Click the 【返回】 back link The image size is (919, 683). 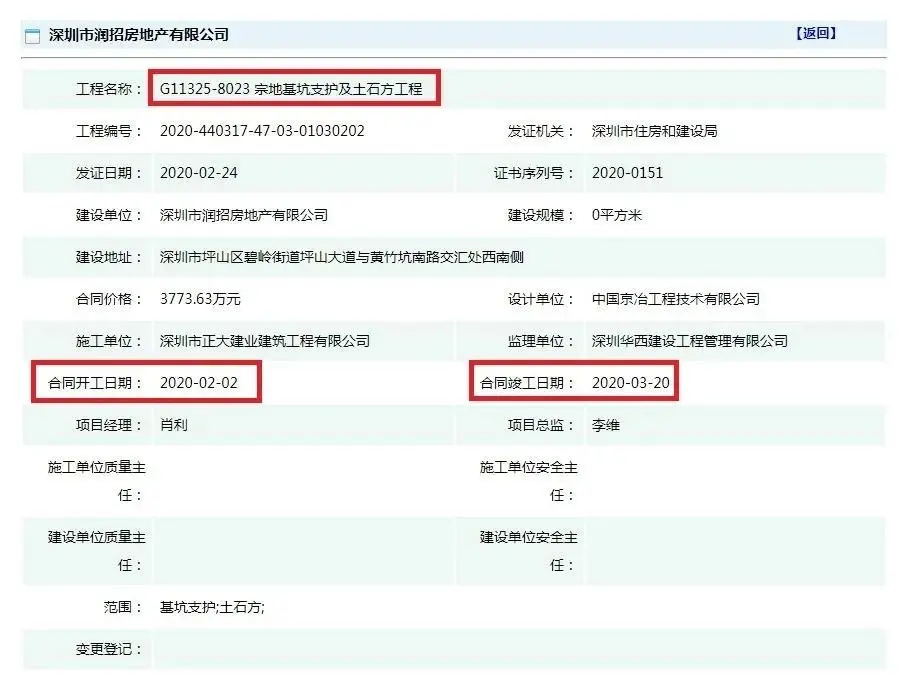click(x=816, y=33)
